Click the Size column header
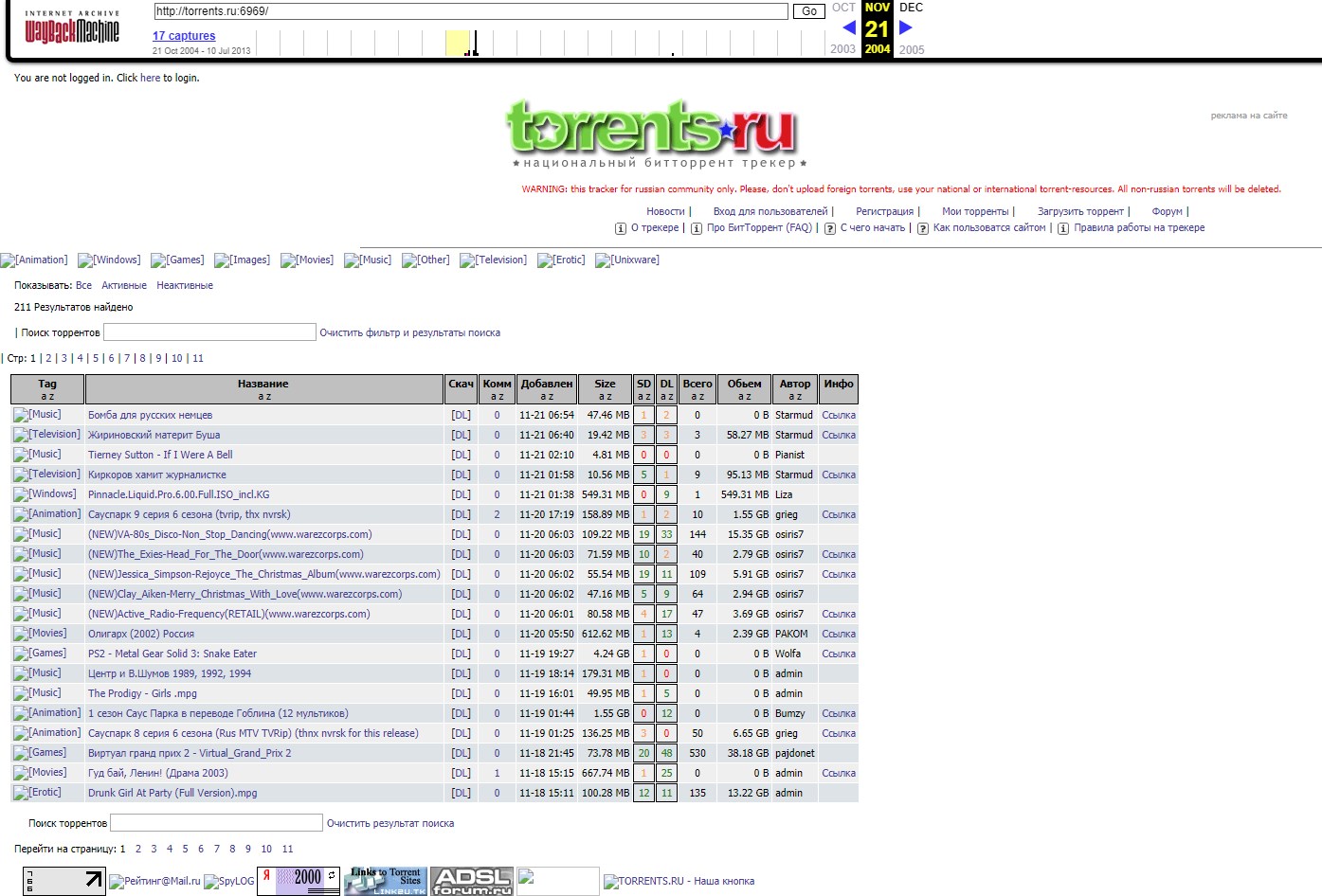The width and height of the screenshot is (1322, 896). 606,389
